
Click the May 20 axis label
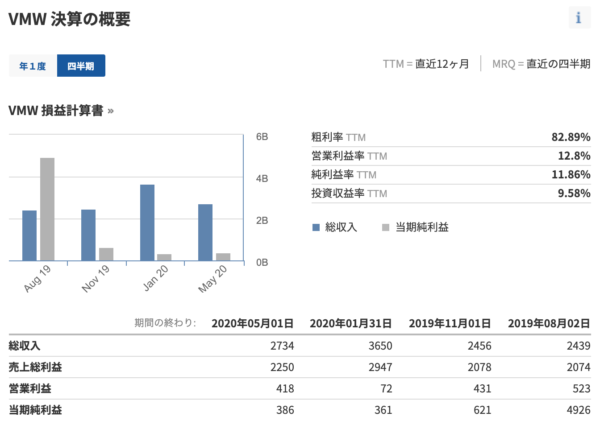212,279
